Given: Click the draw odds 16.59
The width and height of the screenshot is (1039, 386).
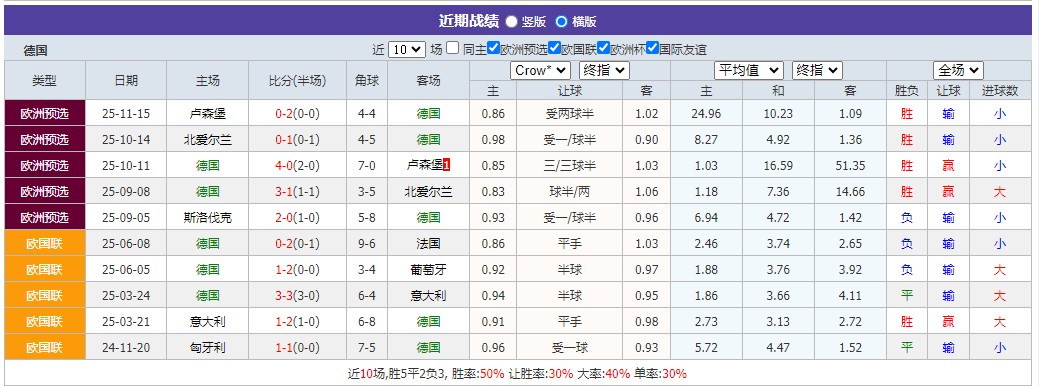Looking at the screenshot, I should [x=778, y=165].
